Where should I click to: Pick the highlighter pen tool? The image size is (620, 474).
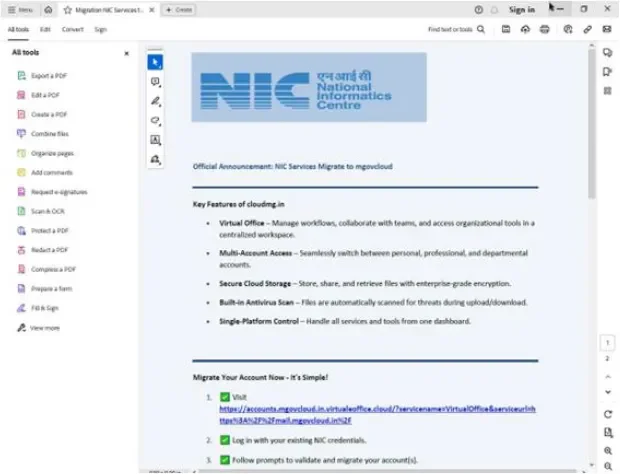tap(155, 101)
